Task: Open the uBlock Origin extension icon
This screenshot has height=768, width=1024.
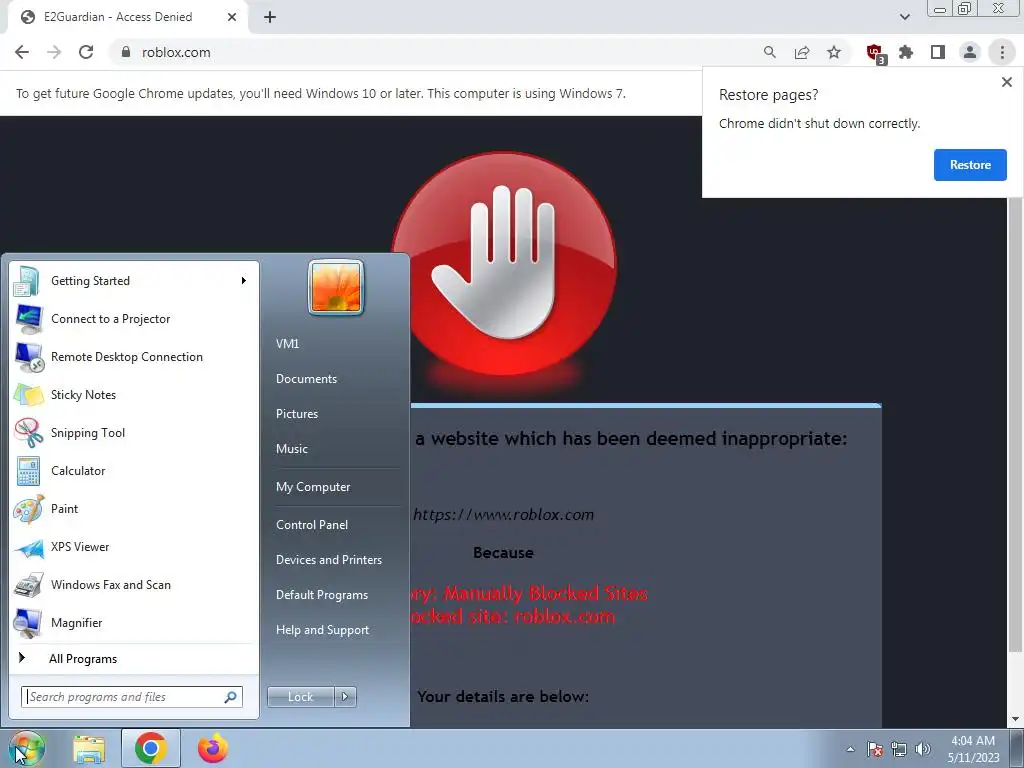Action: (x=875, y=53)
